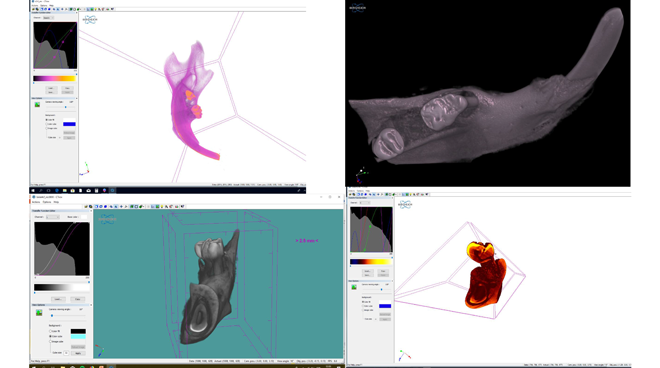Collapse View Options panel in teal-background window
Viewport: 660px width, 368px height.
tap(91, 305)
